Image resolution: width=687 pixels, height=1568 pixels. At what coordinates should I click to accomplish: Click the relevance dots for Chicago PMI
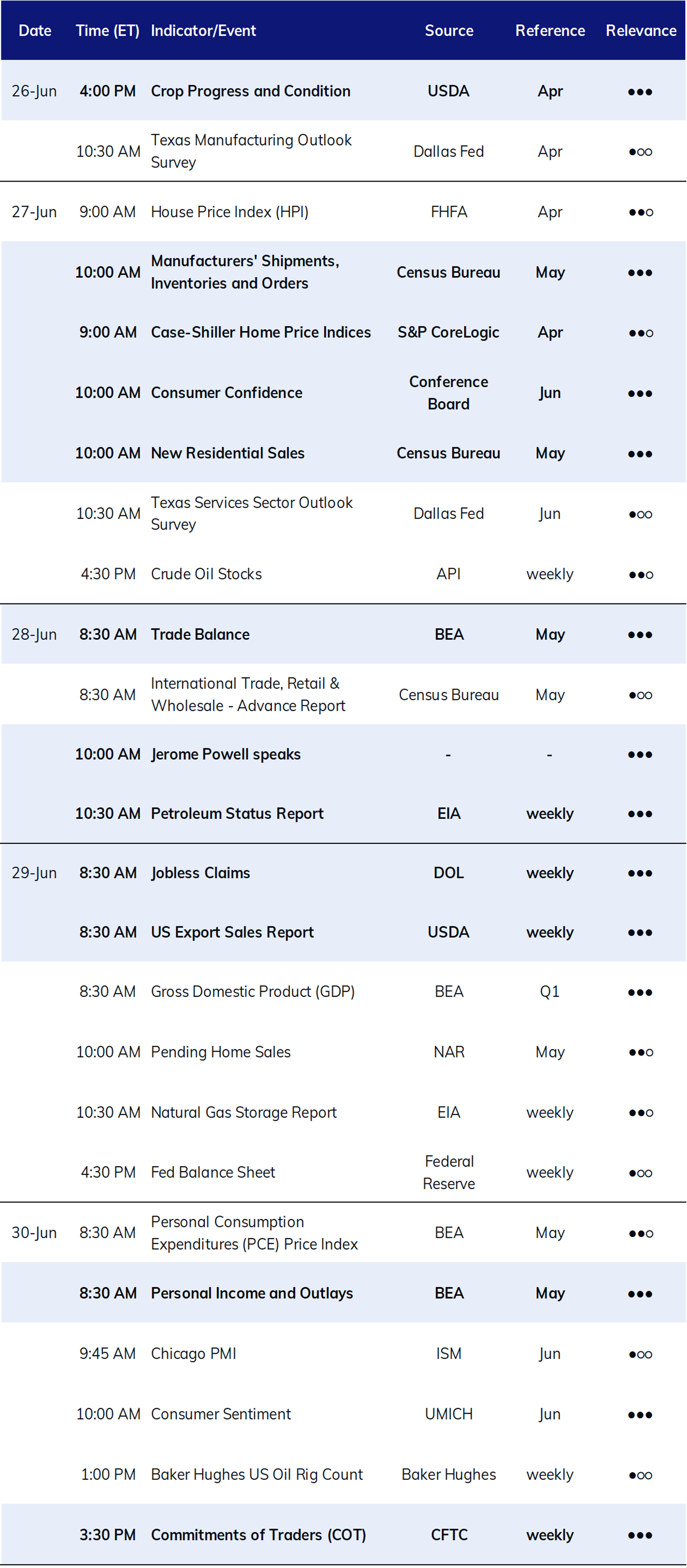pos(640,1354)
